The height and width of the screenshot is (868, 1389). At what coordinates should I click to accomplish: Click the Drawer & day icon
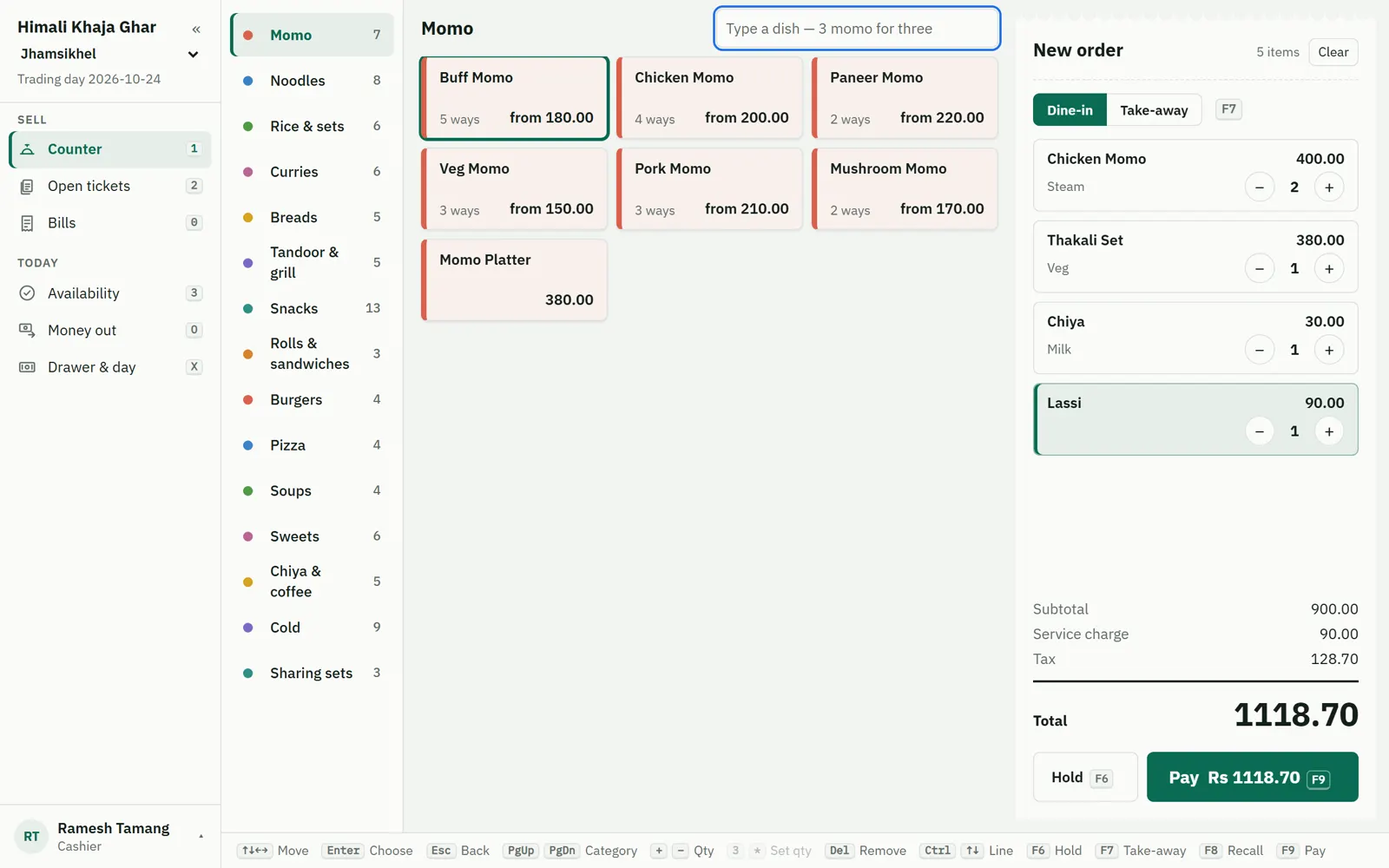[27, 367]
